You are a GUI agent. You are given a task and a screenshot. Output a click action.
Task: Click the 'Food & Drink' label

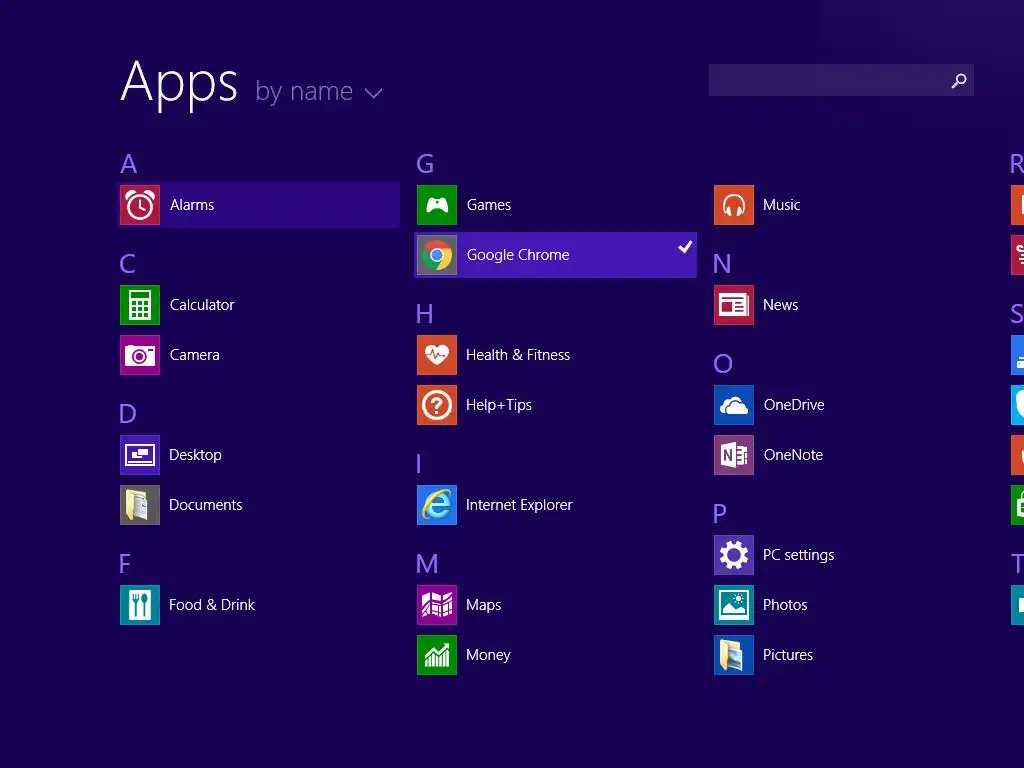pos(212,605)
